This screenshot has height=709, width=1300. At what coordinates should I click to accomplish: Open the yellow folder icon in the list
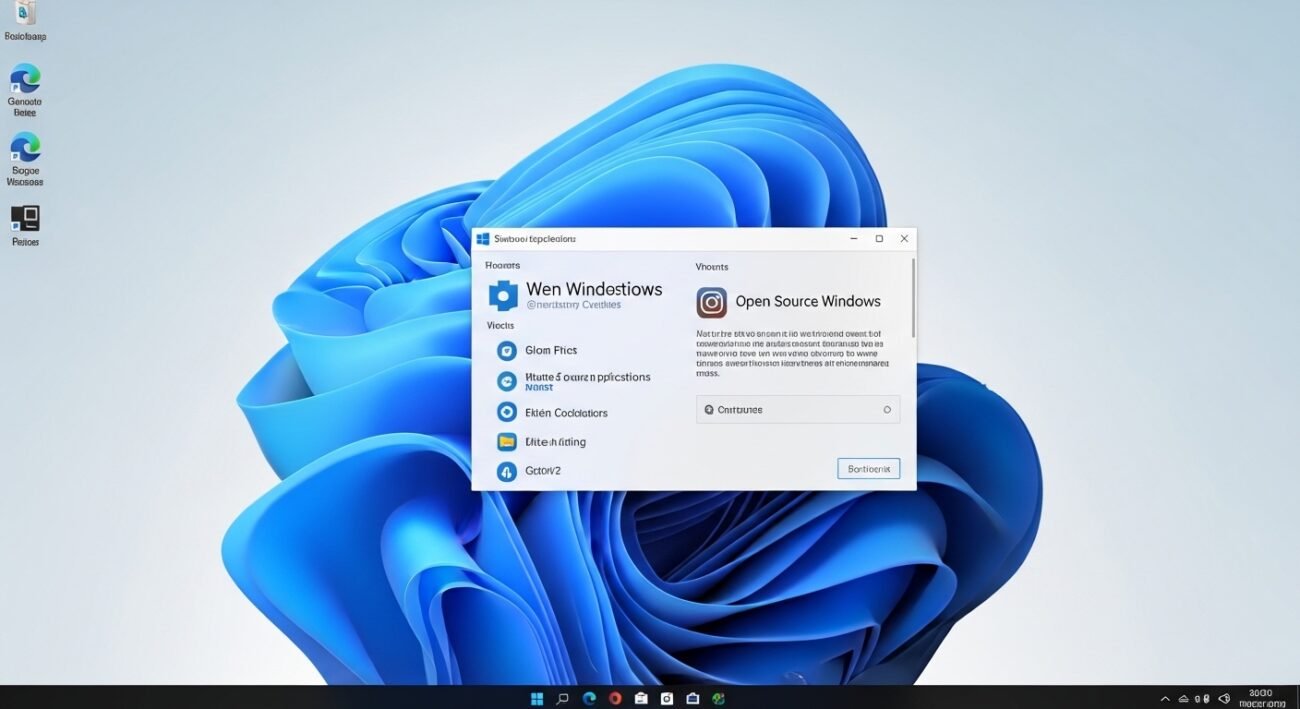point(507,441)
